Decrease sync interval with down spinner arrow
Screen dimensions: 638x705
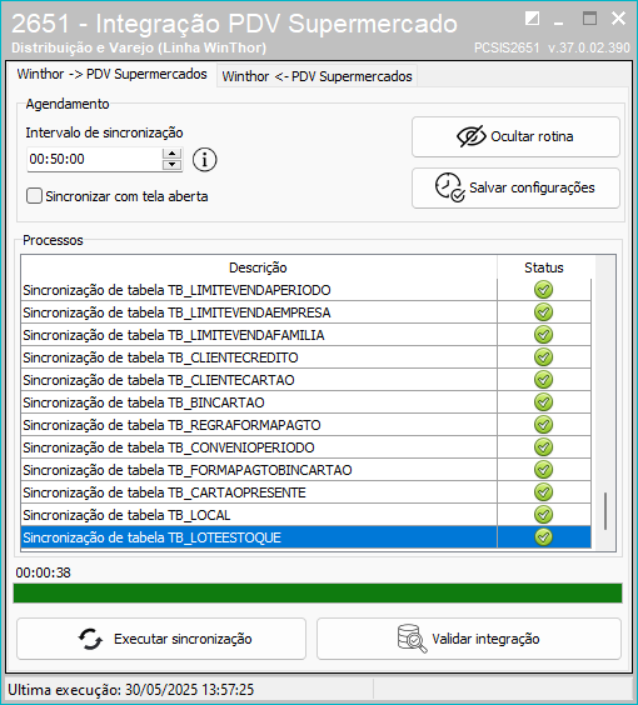[x=172, y=165]
